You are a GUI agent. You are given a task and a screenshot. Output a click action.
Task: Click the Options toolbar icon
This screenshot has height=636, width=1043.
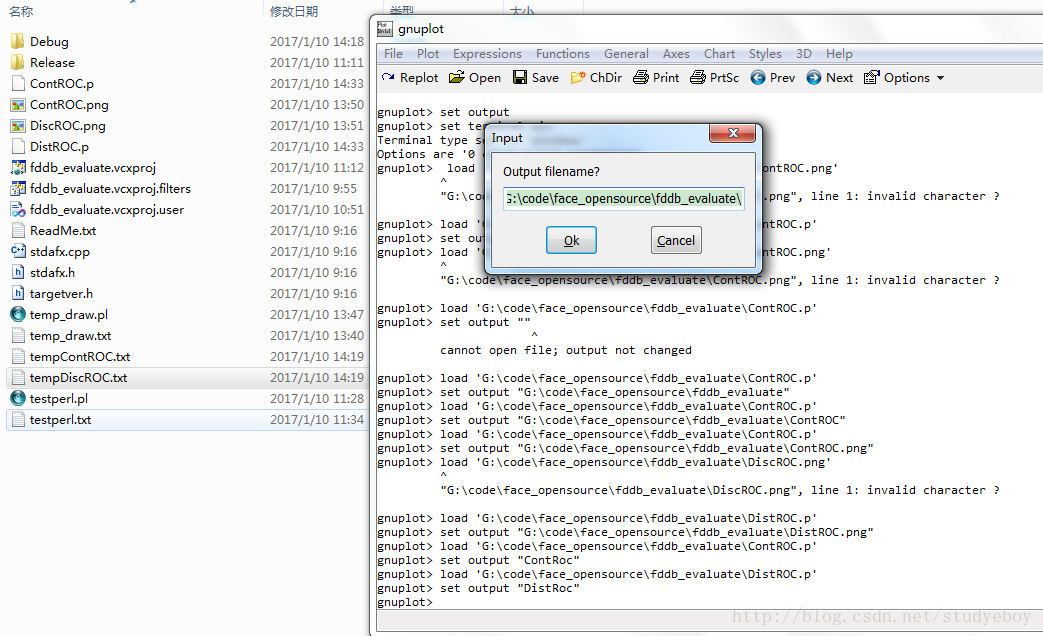coord(871,78)
